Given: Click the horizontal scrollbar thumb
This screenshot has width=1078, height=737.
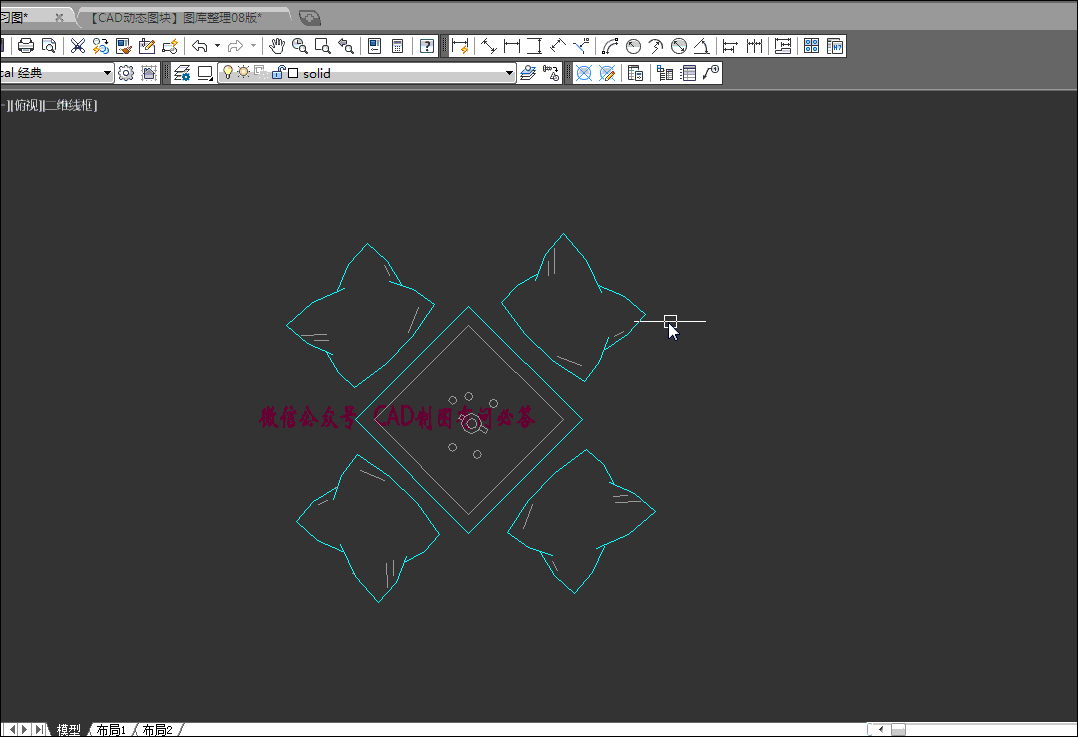Looking at the screenshot, I should click(x=898, y=729).
